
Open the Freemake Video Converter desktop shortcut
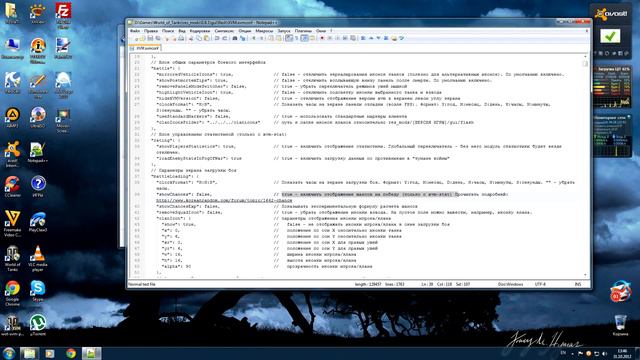(12, 223)
